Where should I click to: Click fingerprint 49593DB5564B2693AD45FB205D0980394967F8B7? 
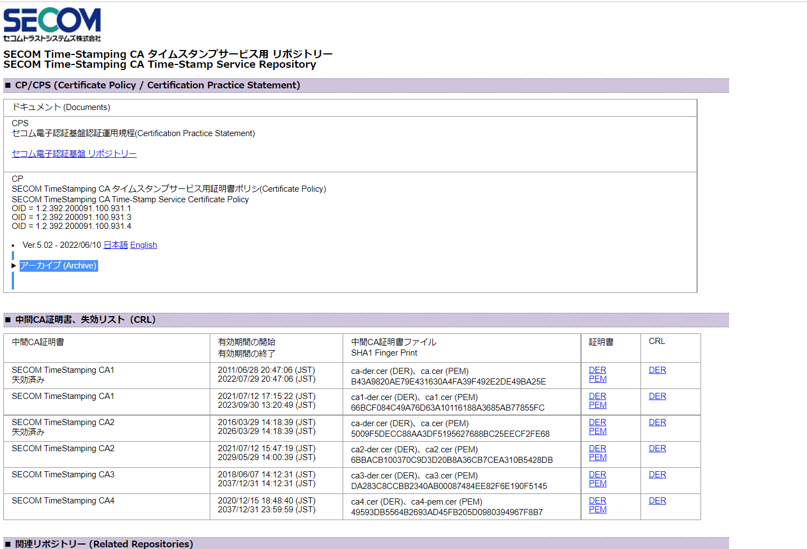click(447, 512)
